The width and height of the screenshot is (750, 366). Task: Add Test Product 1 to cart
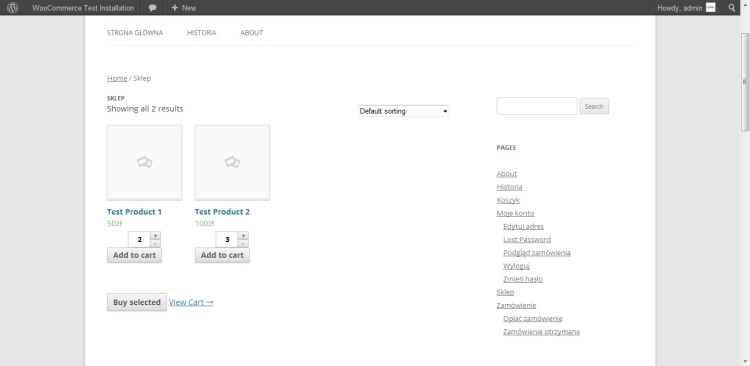point(134,255)
